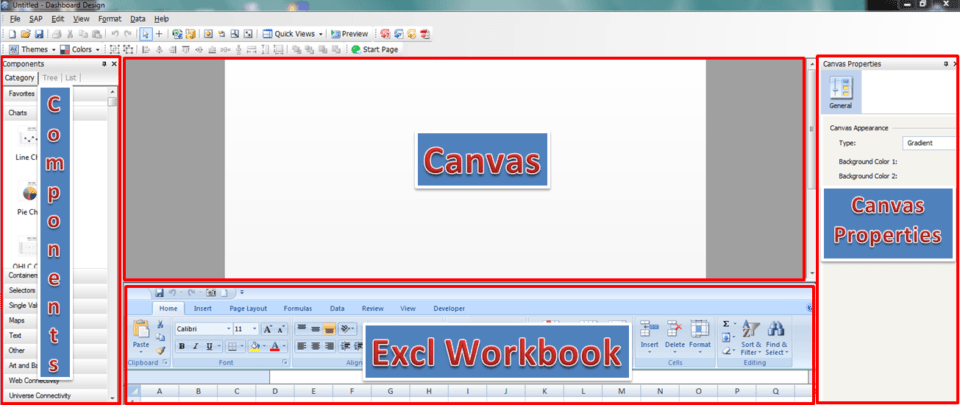Open the Start Page
Viewport: 960px width, 405px height.
coord(379,48)
